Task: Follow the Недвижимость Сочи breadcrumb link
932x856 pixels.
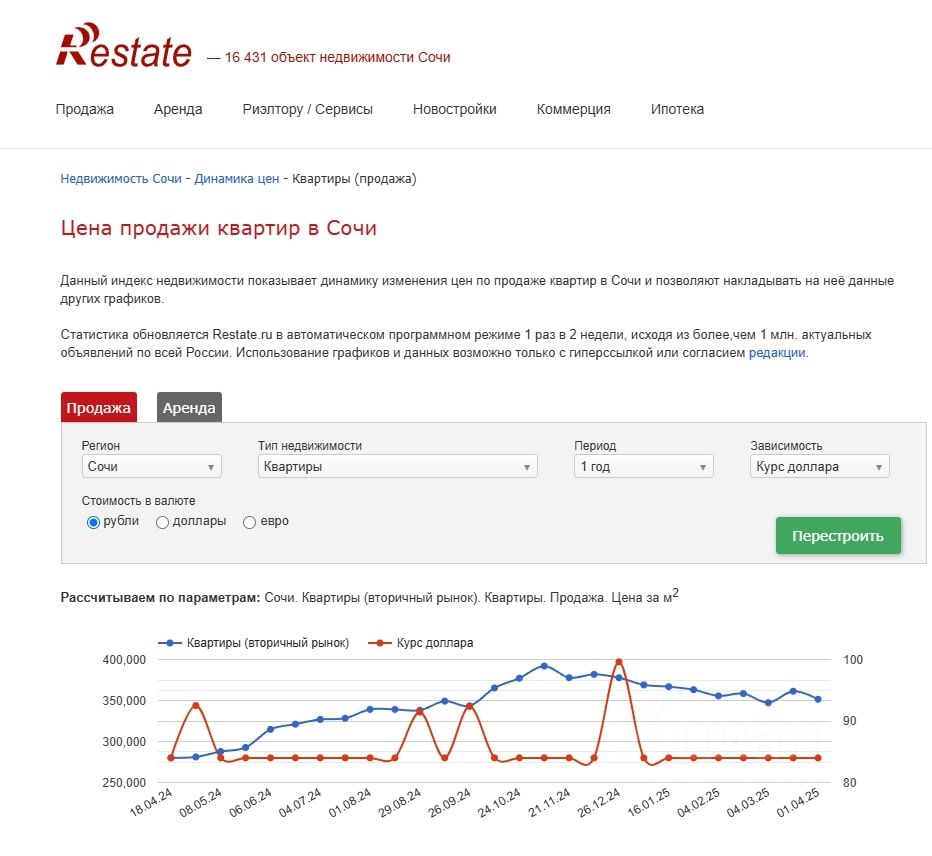Action: [x=121, y=179]
